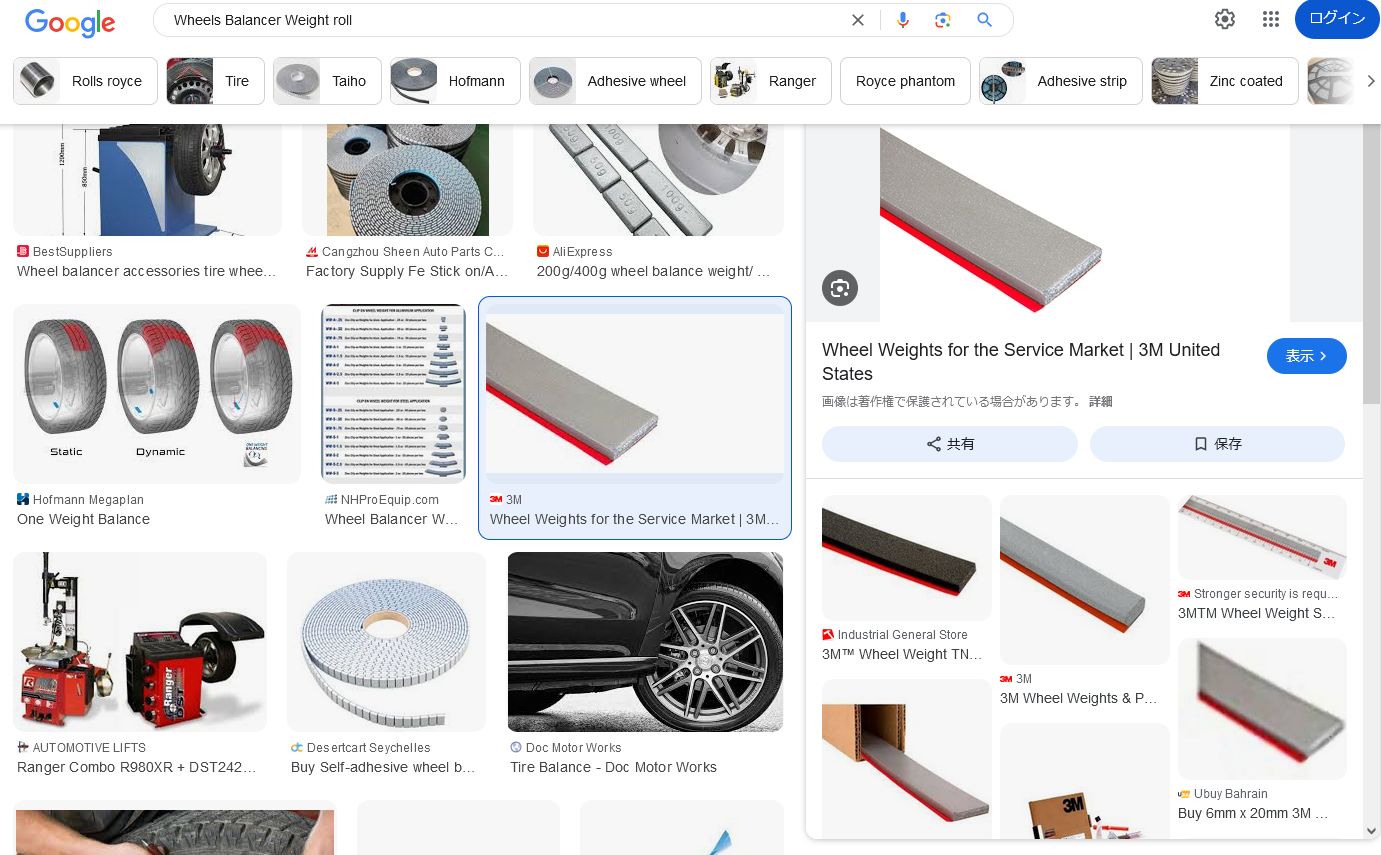Select the Adhesive strip filter chip

click(x=1061, y=81)
